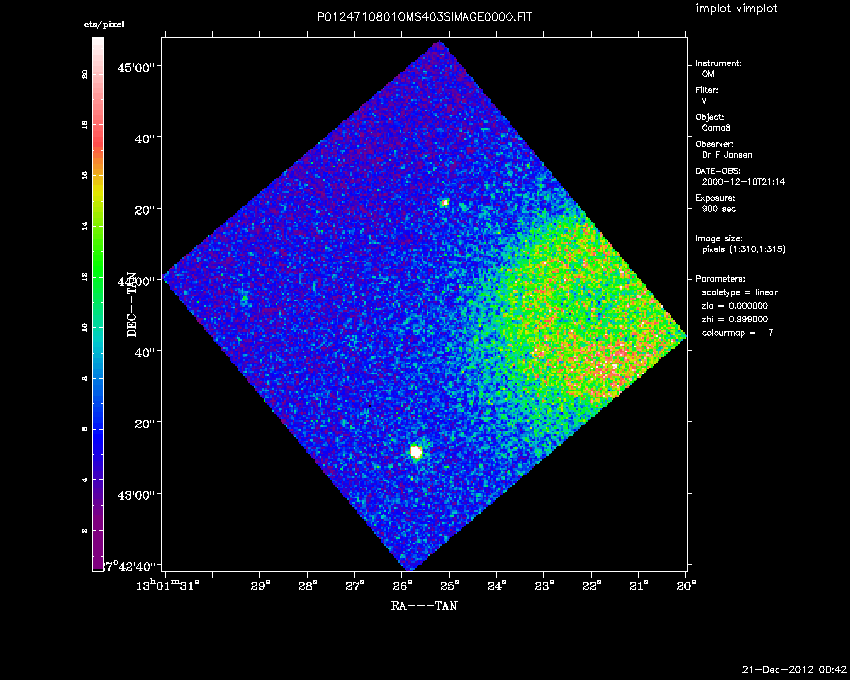850x680 pixels.
Task: Click the 21s RA tick label
Action: pos(639,586)
